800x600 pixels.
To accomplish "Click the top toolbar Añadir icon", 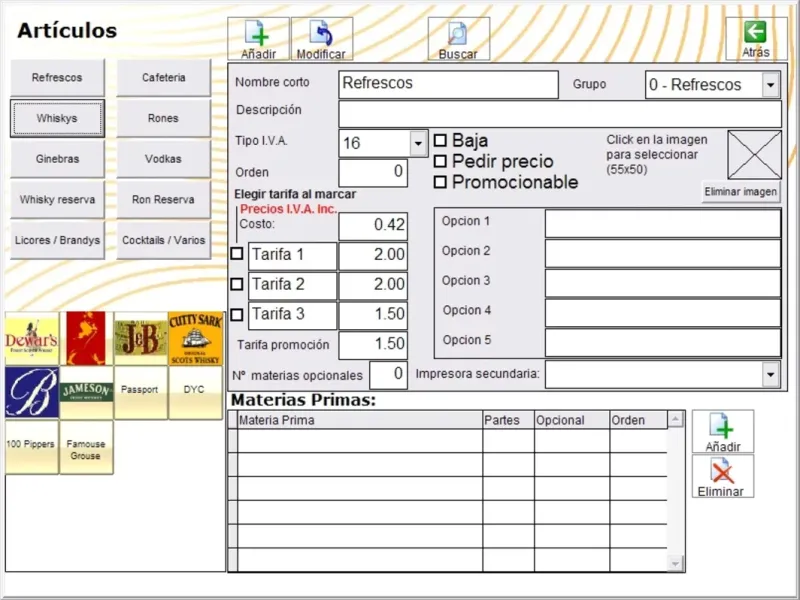I will click(x=258, y=39).
